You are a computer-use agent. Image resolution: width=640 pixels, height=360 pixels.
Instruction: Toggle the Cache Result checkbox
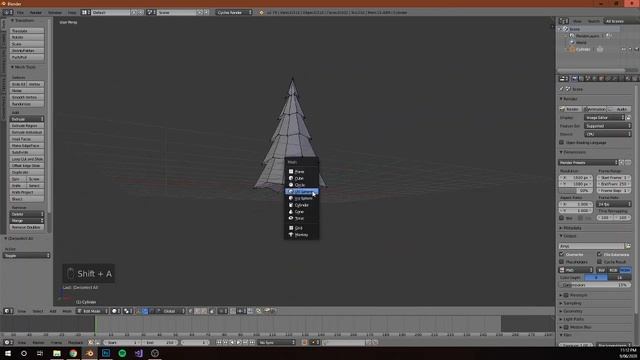tap(600, 262)
